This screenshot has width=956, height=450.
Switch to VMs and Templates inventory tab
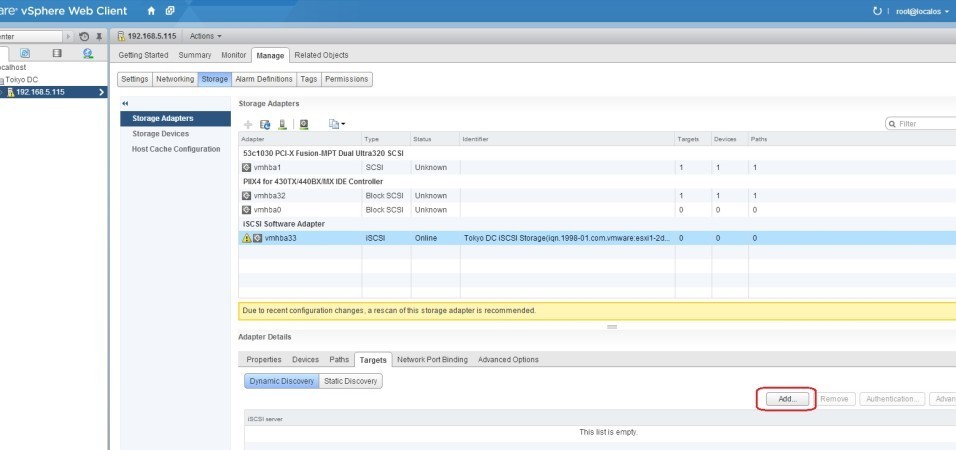pyautogui.click(x=25, y=54)
